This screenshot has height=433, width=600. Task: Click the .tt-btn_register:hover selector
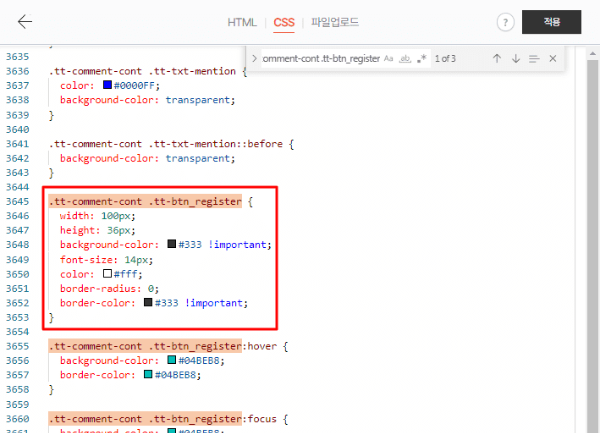coord(213,346)
